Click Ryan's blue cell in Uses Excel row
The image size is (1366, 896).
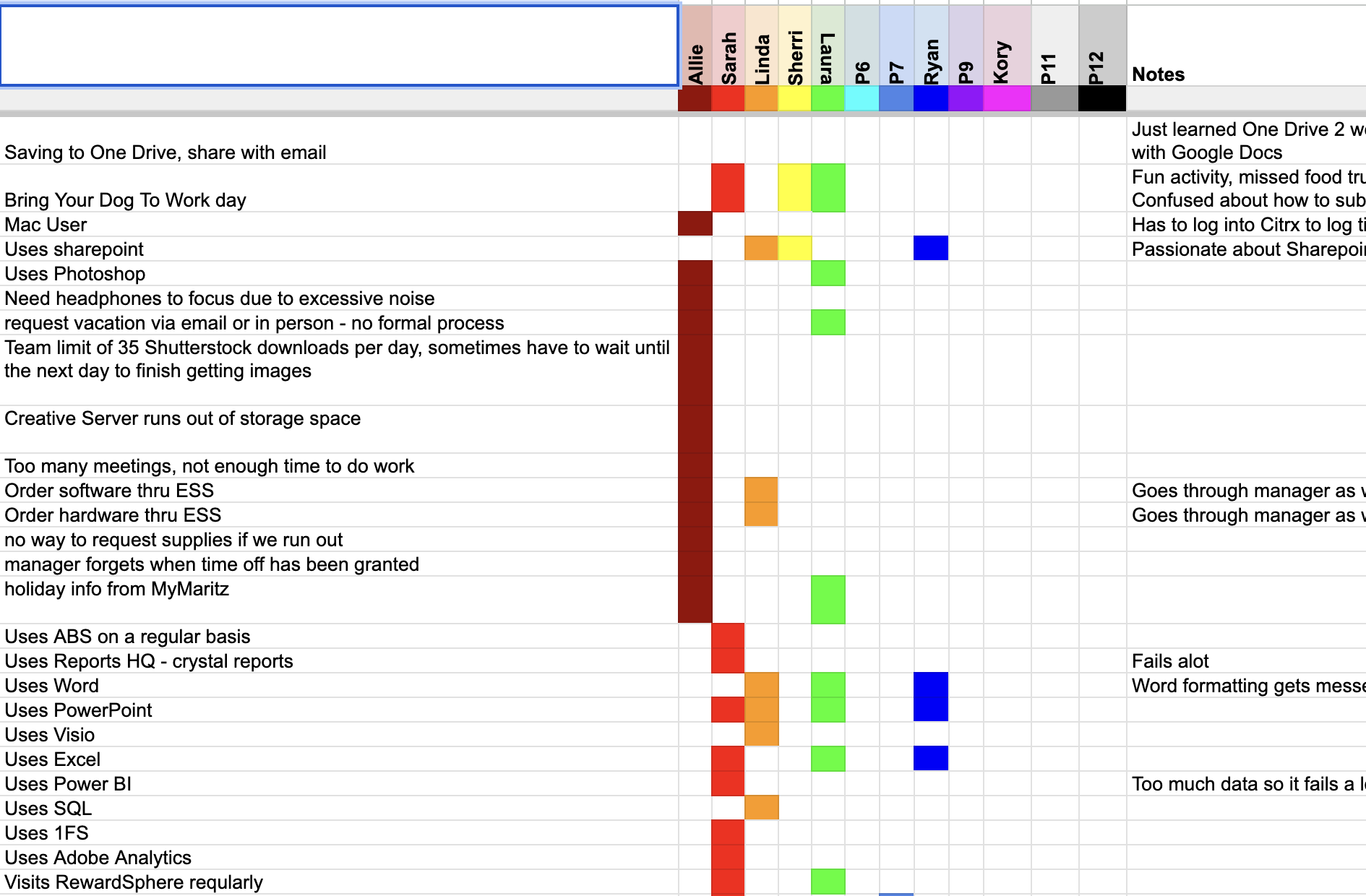coord(932,759)
